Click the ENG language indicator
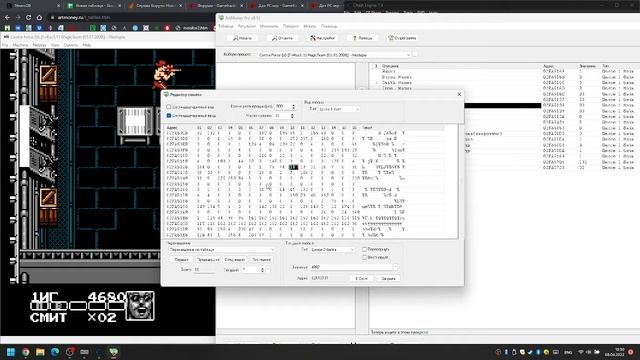640x360 pixels. pyautogui.click(x=568, y=352)
